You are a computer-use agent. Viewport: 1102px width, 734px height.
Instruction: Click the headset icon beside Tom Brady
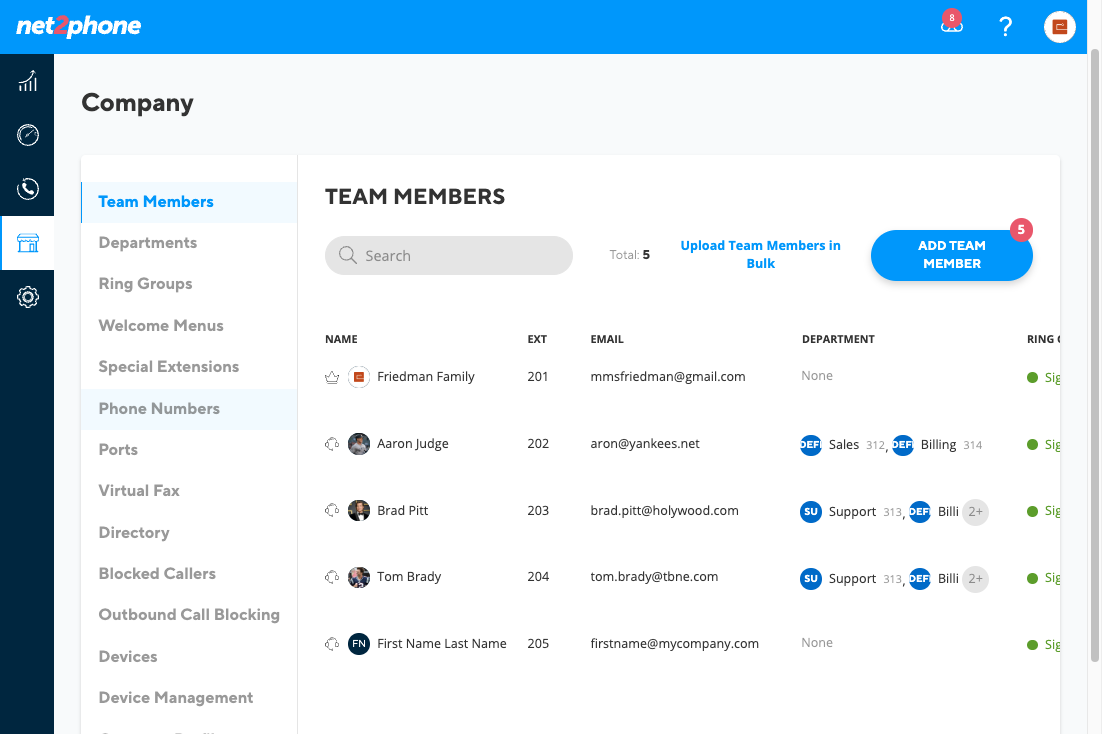point(332,577)
